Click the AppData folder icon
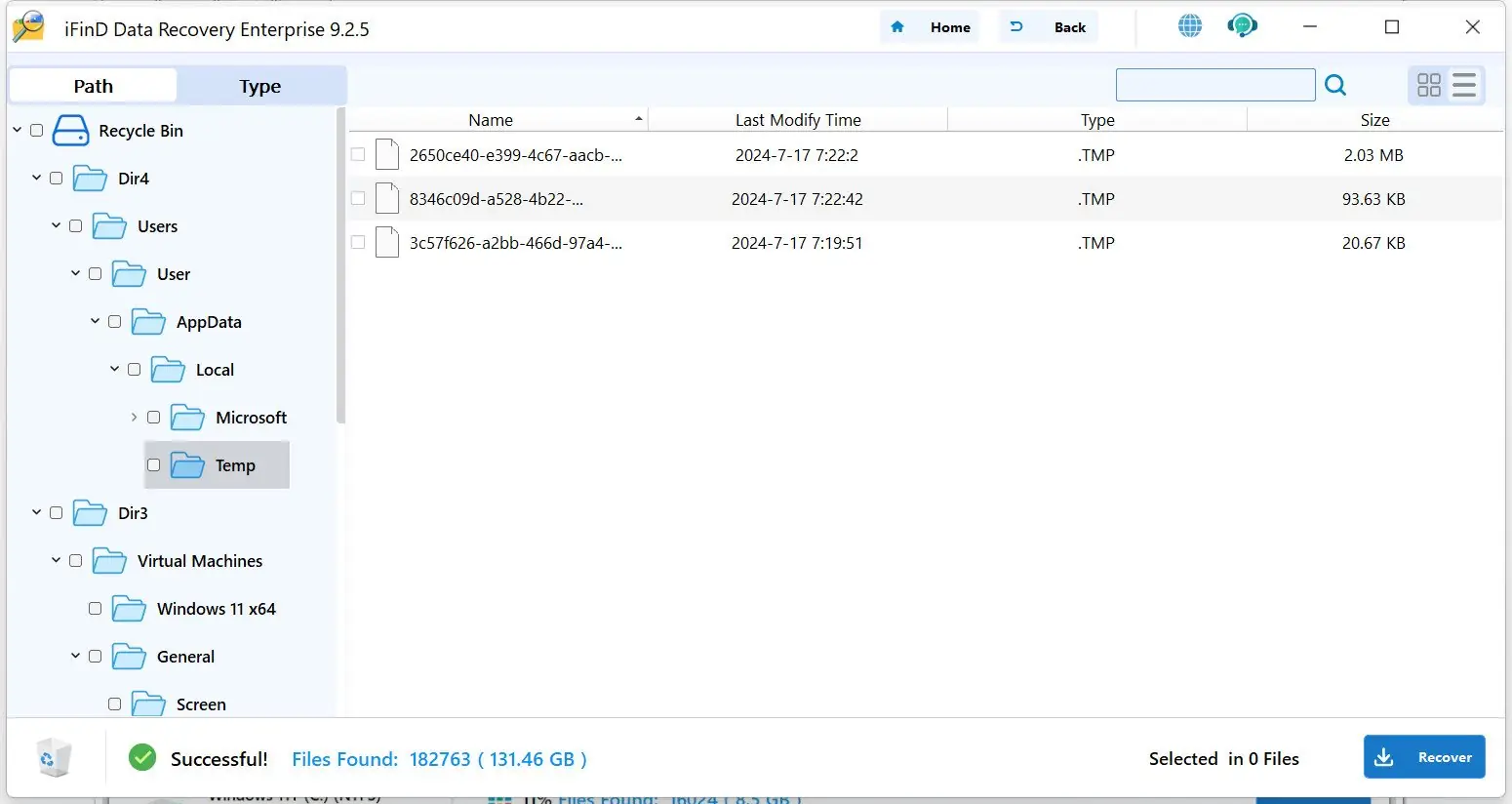 [148, 322]
